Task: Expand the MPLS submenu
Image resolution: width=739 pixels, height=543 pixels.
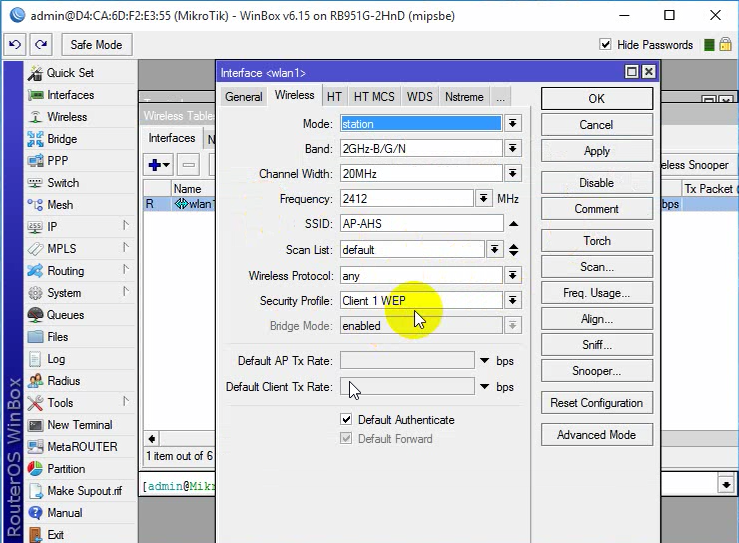Action: pos(126,247)
